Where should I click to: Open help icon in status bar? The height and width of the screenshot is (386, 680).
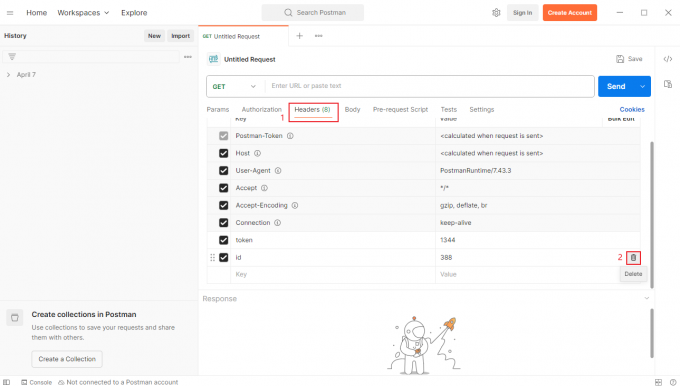(673, 382)
